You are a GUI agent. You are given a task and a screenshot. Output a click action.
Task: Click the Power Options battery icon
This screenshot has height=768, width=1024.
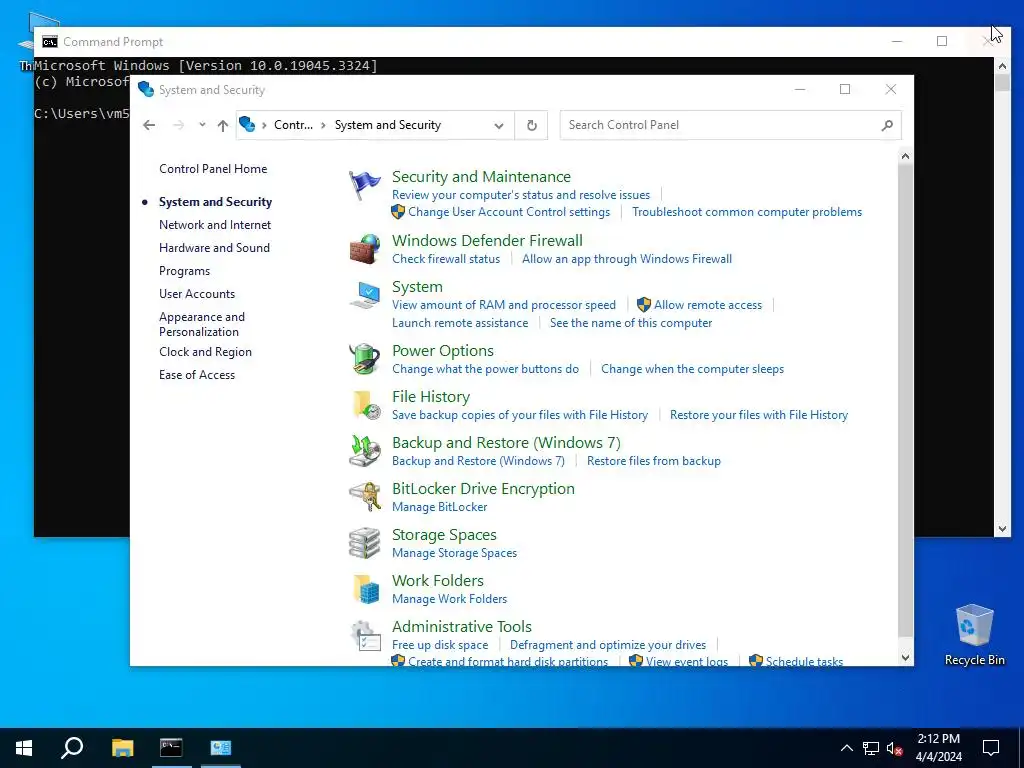tap(364, 359)
